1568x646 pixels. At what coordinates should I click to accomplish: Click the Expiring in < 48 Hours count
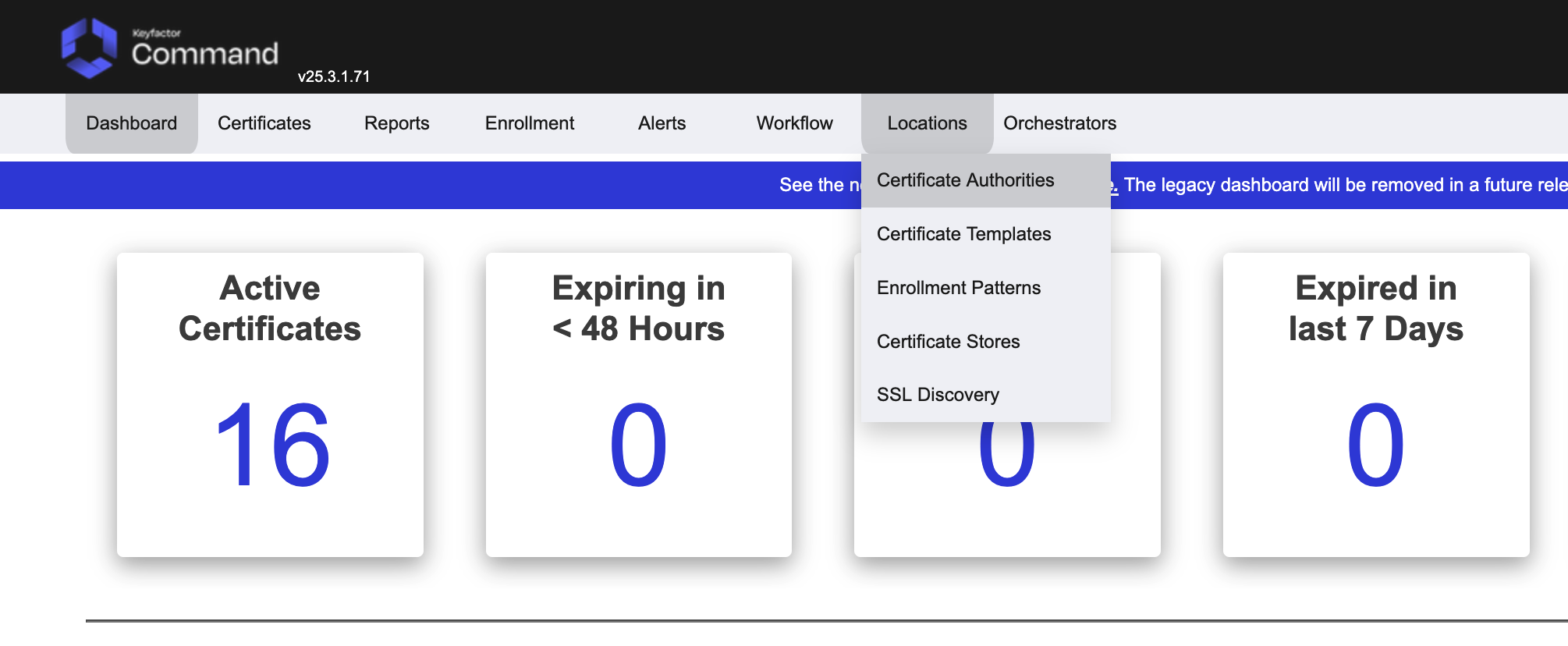(638, 445)
